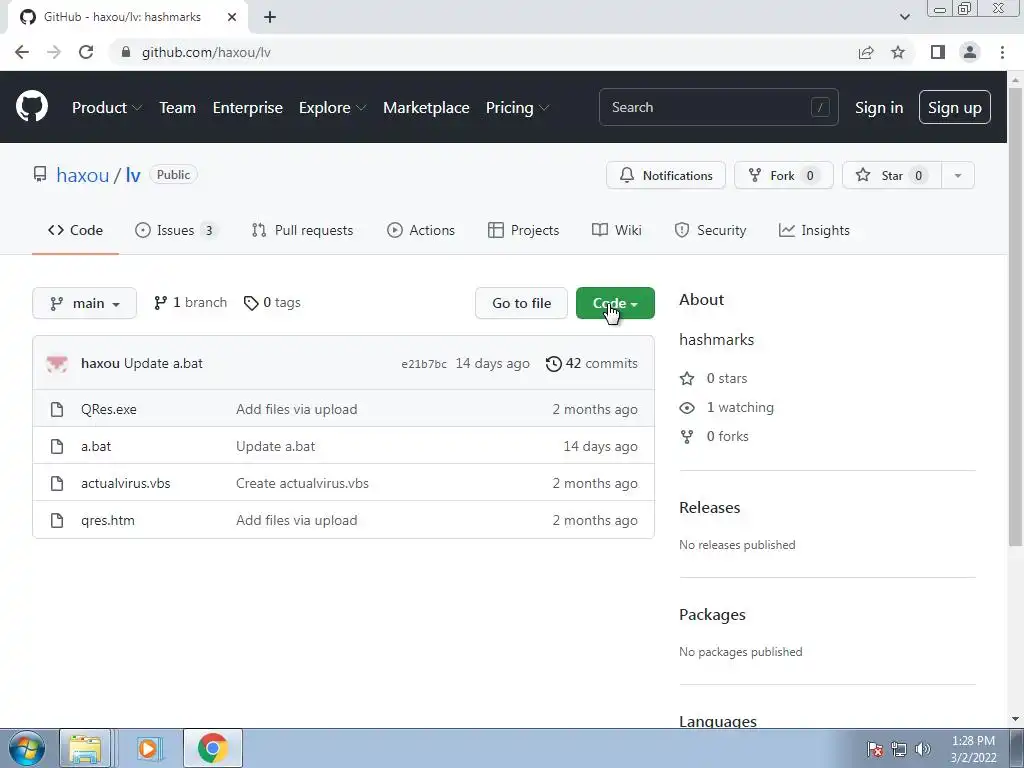The image size is (1024, 768).
Task: Open the 0 tags link
Action: click(272, 302)
